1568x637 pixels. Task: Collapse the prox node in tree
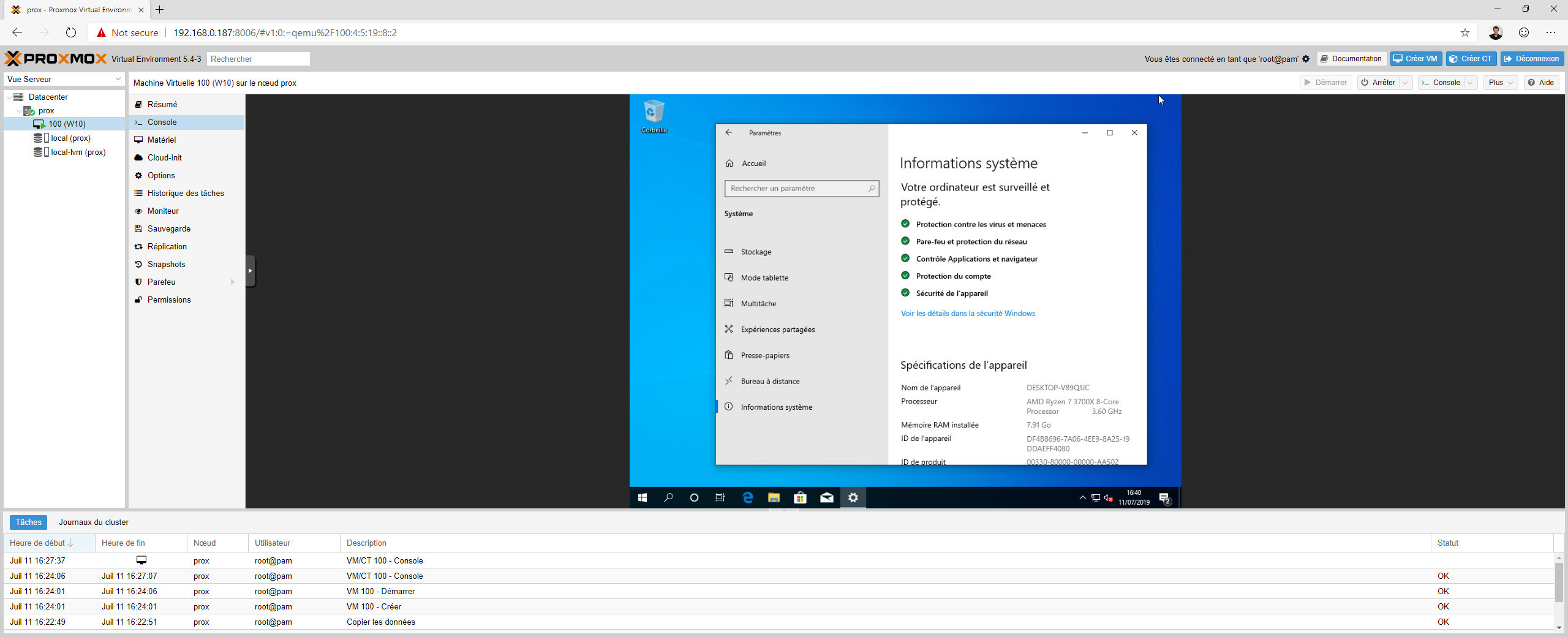click(19, 111)
